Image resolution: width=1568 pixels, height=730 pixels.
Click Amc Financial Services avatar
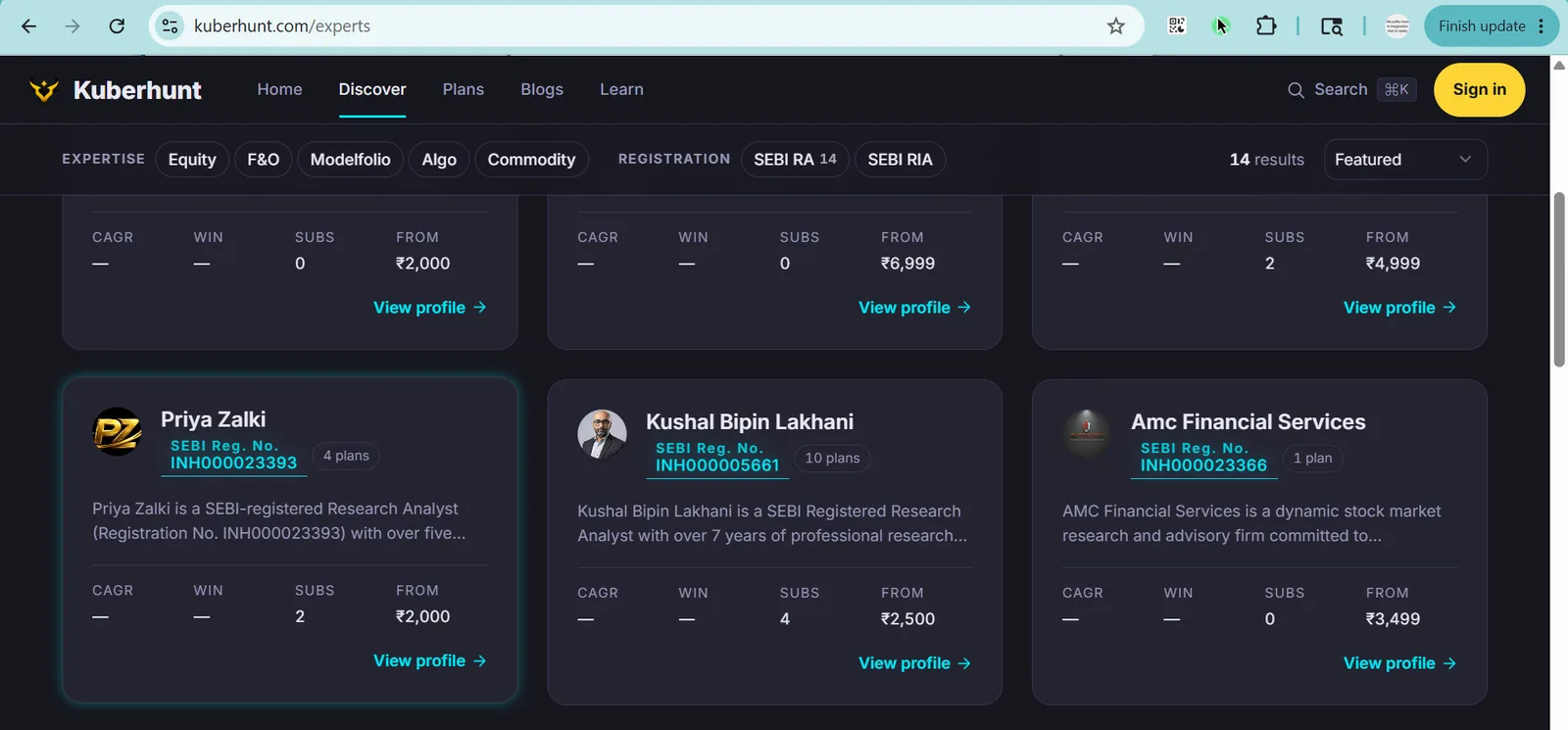(x=1087, y=434)
